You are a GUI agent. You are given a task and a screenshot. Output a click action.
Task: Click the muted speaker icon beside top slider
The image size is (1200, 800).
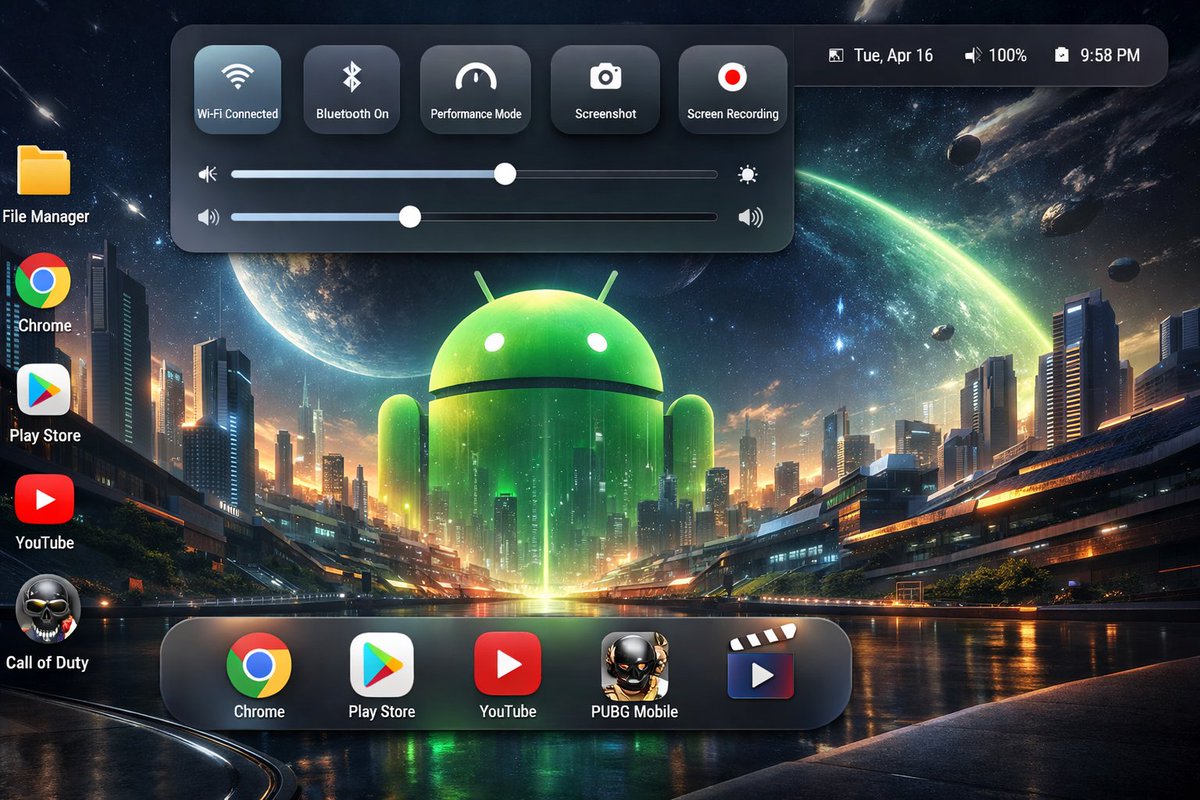[208, 175]
